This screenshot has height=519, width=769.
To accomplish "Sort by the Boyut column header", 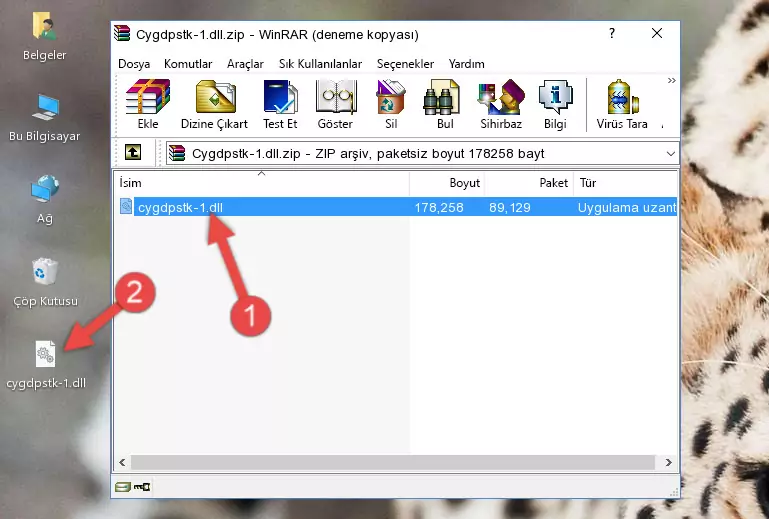I will [x=447, y=183].
